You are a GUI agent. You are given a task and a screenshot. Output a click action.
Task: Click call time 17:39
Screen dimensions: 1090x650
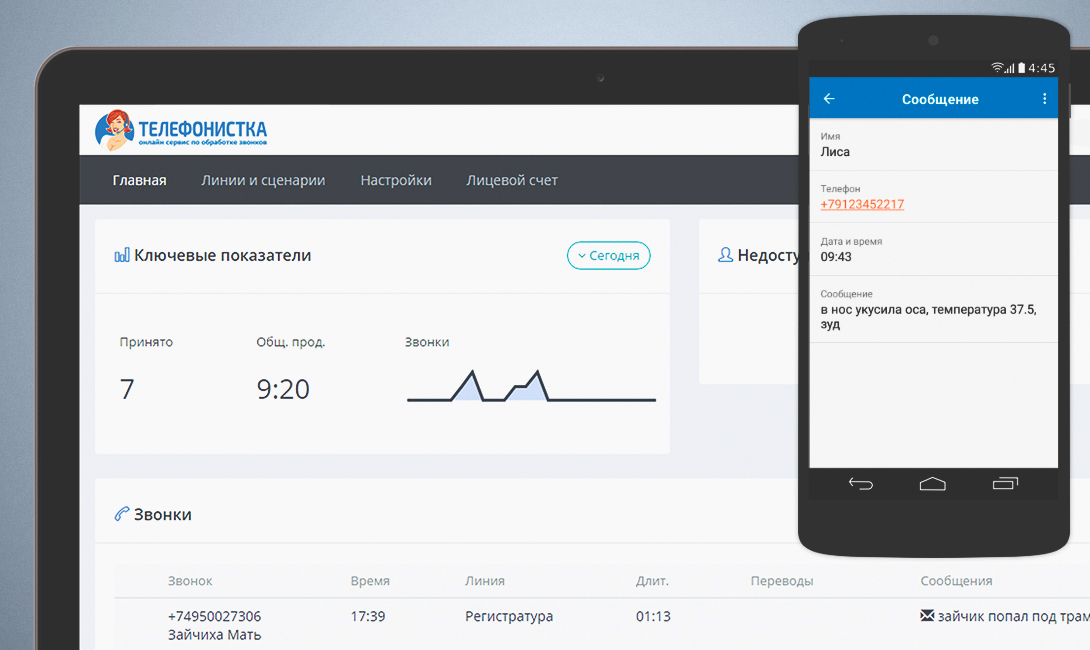[x=368, y=616]
